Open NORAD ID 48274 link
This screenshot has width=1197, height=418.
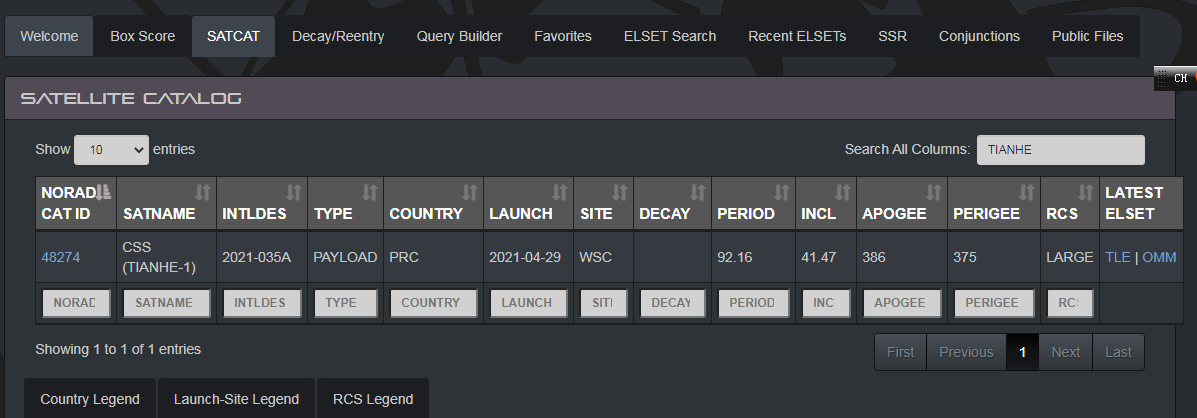[x=60, y=257]
